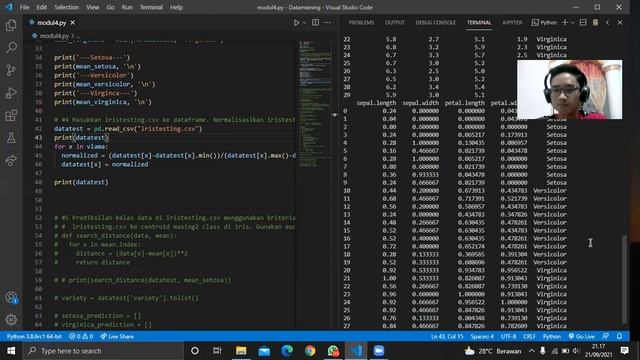640x360 pixels.
Task: Switch to the OUTPUT panel tab
Action: [x=395, y=22]
